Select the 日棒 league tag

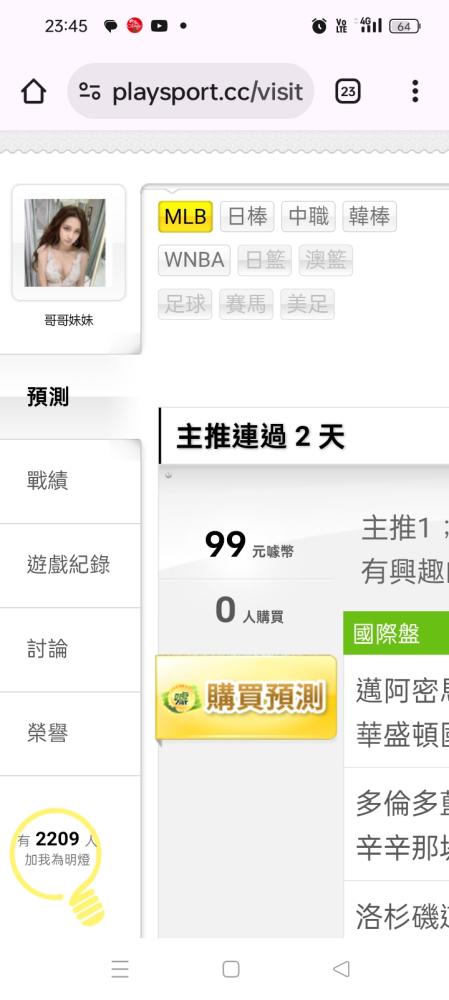tap(247, 217)
